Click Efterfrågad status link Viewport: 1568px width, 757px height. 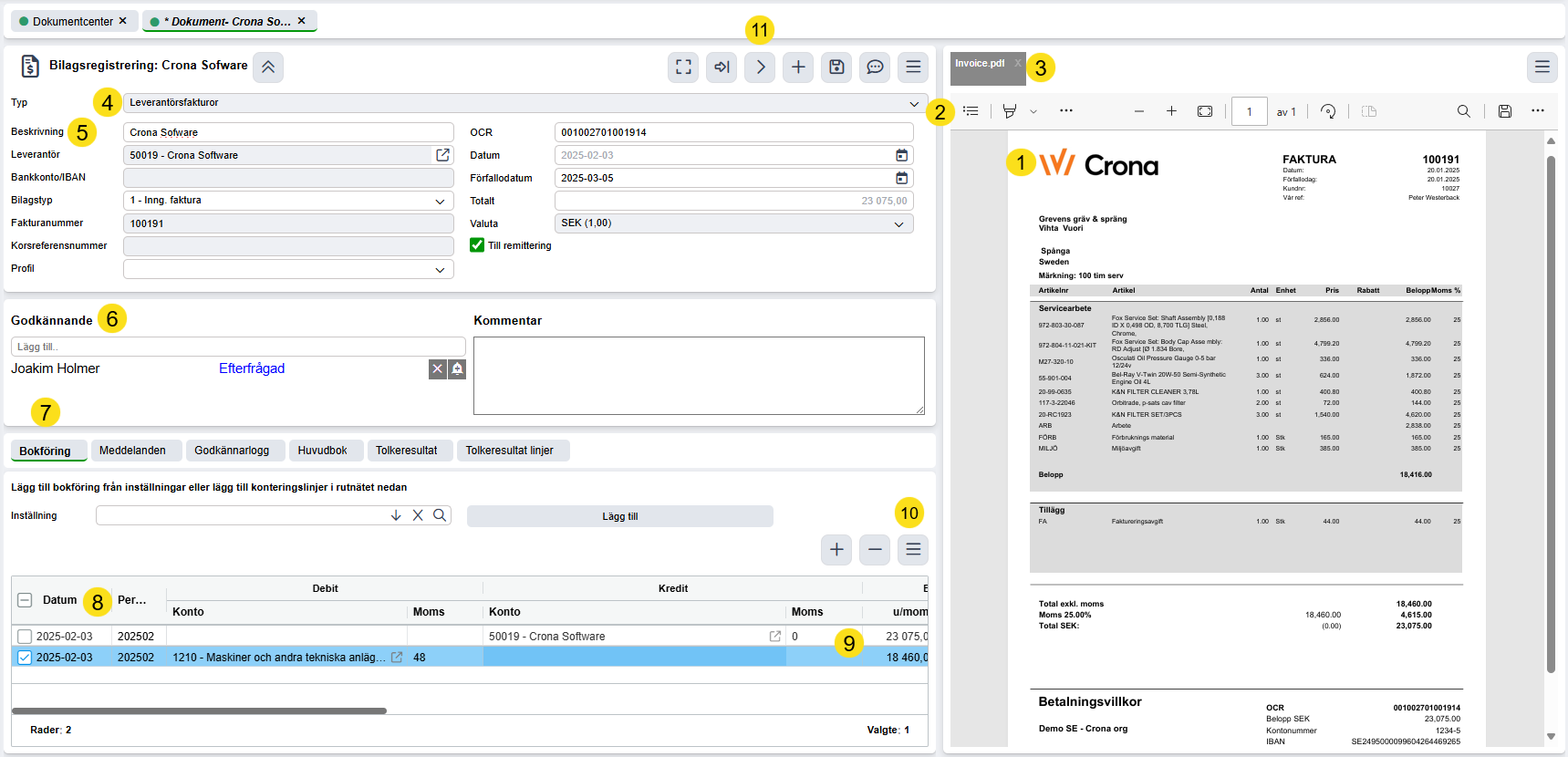coord(252,368)
